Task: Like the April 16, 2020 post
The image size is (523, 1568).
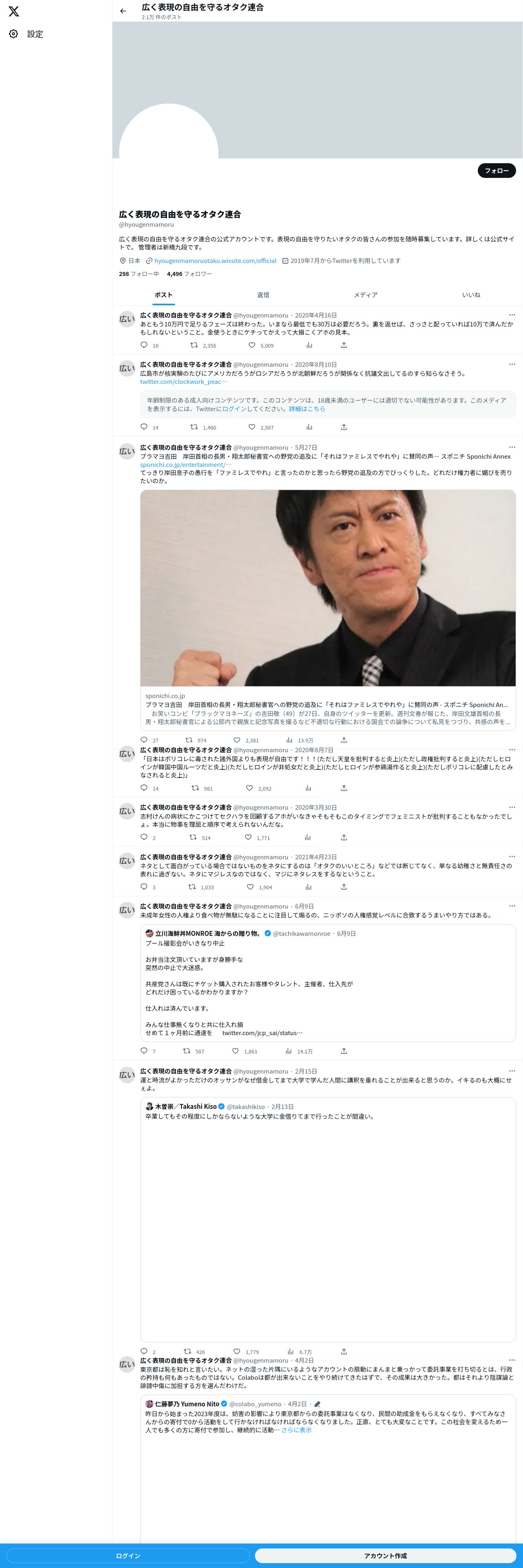Action: (x=251, y=345)
